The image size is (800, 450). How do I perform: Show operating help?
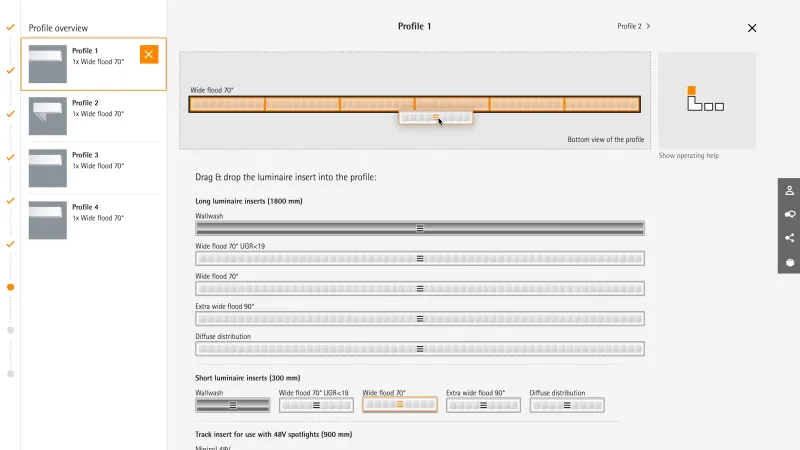688,156
